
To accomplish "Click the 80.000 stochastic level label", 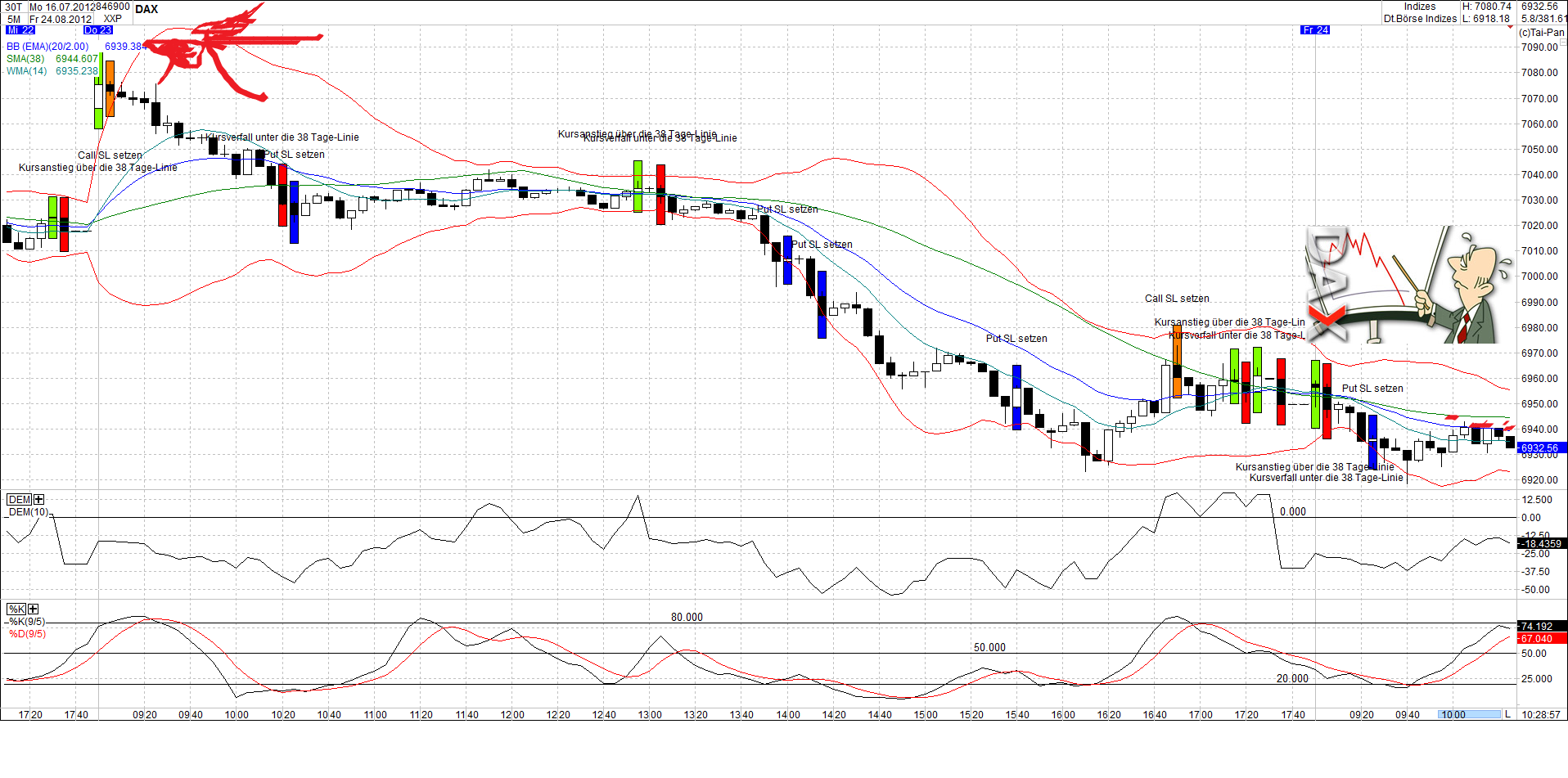I will [x=687, y=618].
